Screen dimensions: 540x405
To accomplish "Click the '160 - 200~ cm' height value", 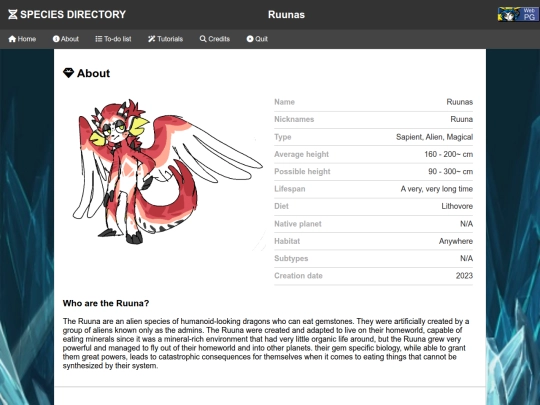I will (x=448, y=154).
